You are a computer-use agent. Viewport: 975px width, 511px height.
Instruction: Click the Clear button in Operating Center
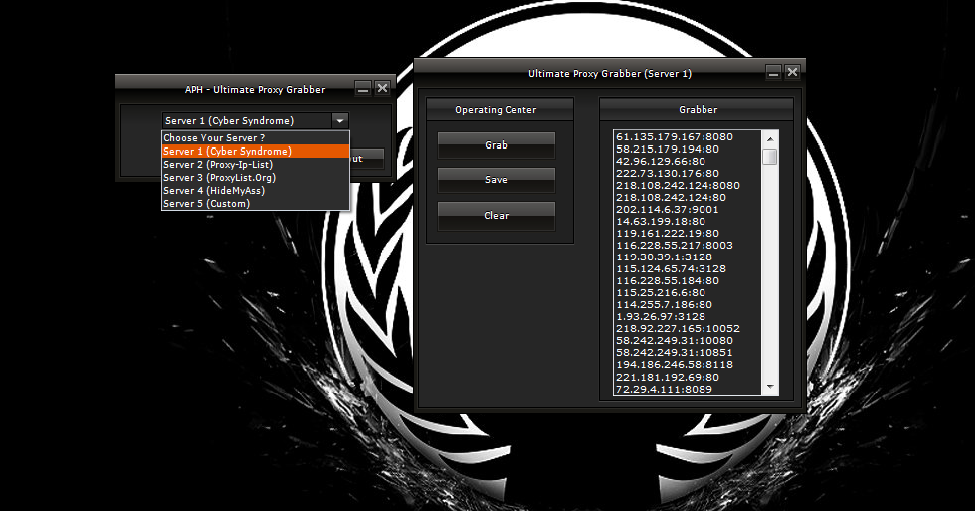pos(496,216)
